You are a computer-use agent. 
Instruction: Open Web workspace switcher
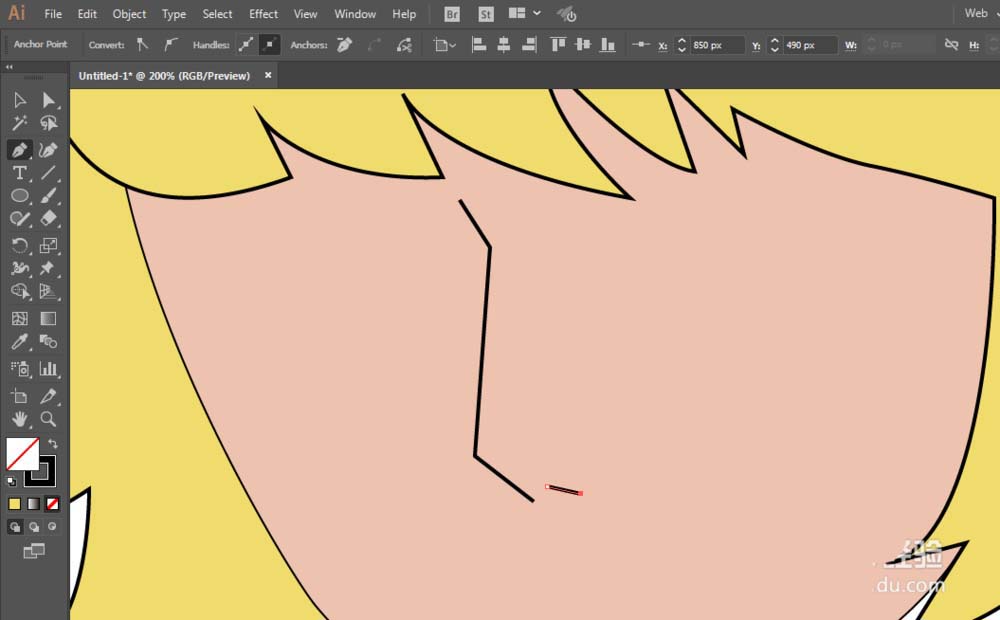coord(980,13)
